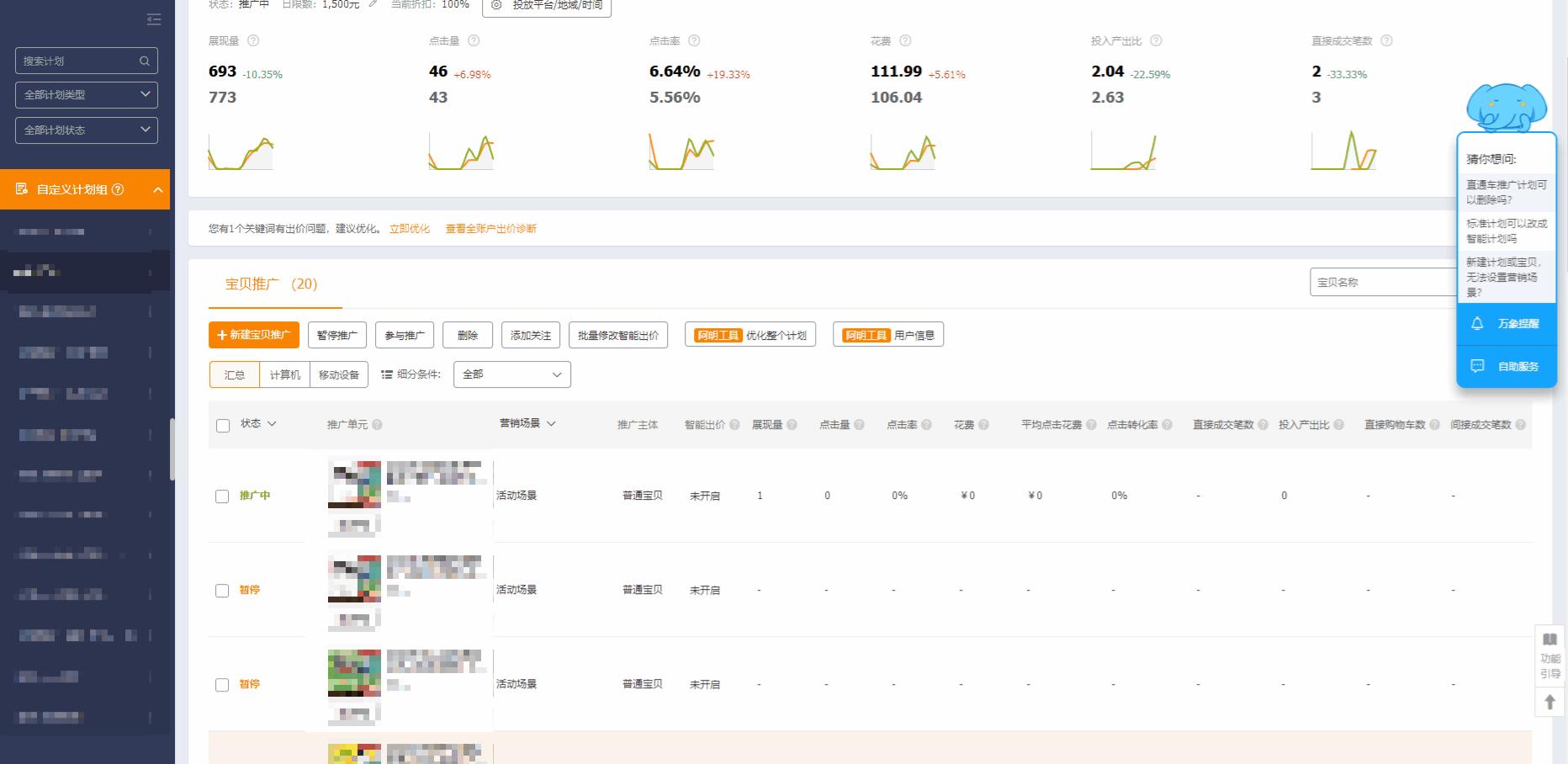Check the checkbox for the 推广中 row
Viewport: 1568px width, 764px height.
point(222,496)
